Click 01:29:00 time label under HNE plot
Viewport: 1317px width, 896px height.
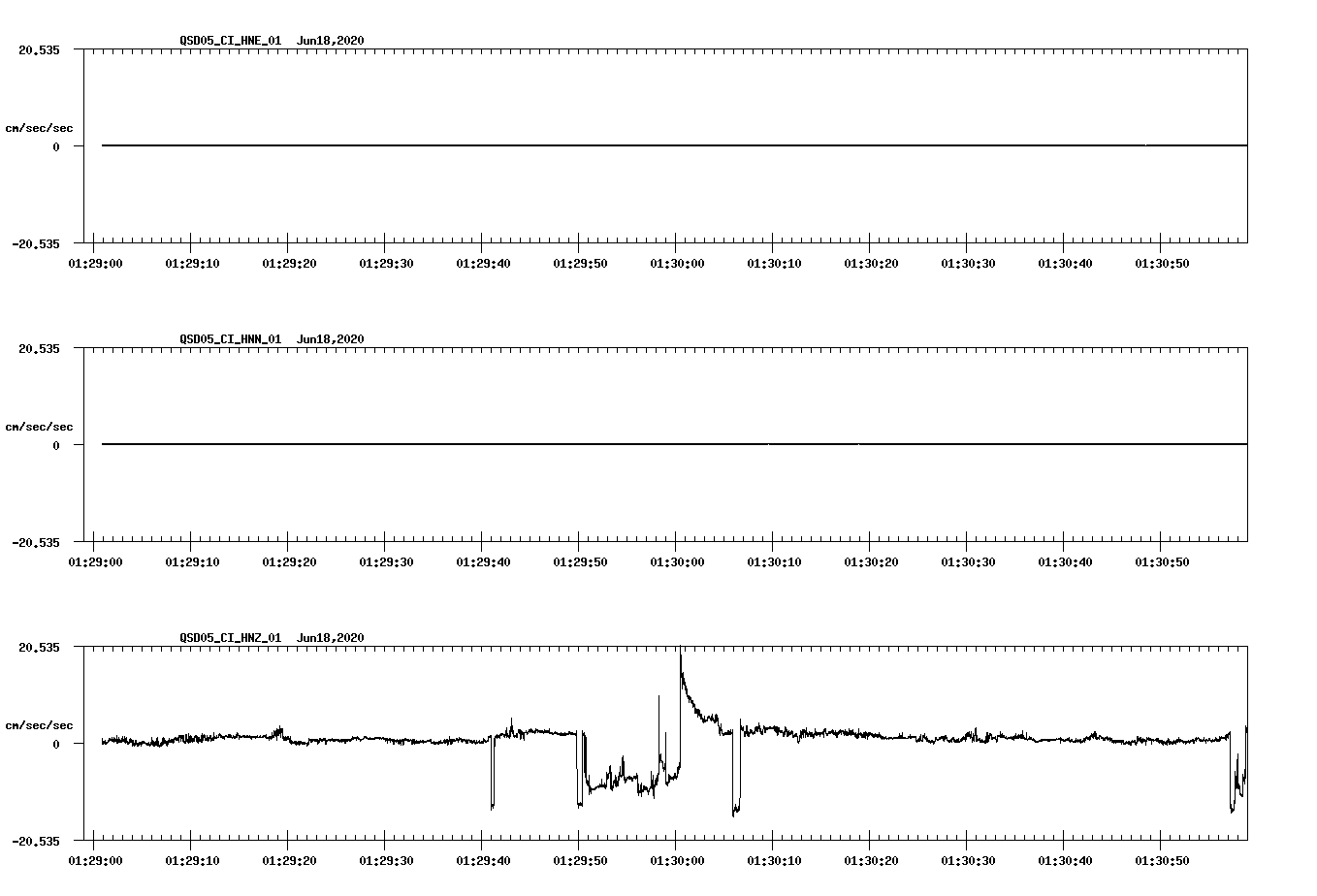(x=95, y=264)
